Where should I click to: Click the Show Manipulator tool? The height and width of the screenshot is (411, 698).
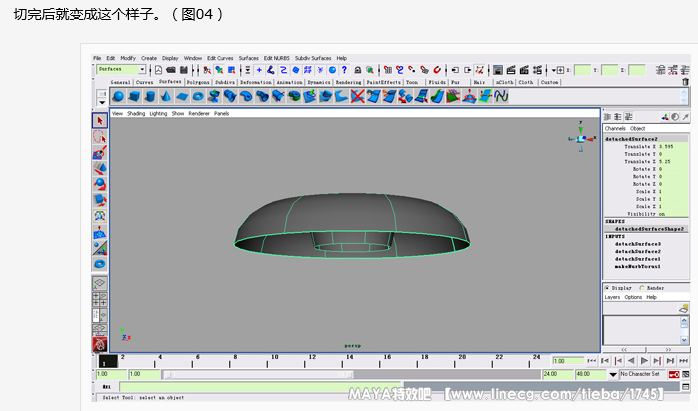tap(100, 248)
